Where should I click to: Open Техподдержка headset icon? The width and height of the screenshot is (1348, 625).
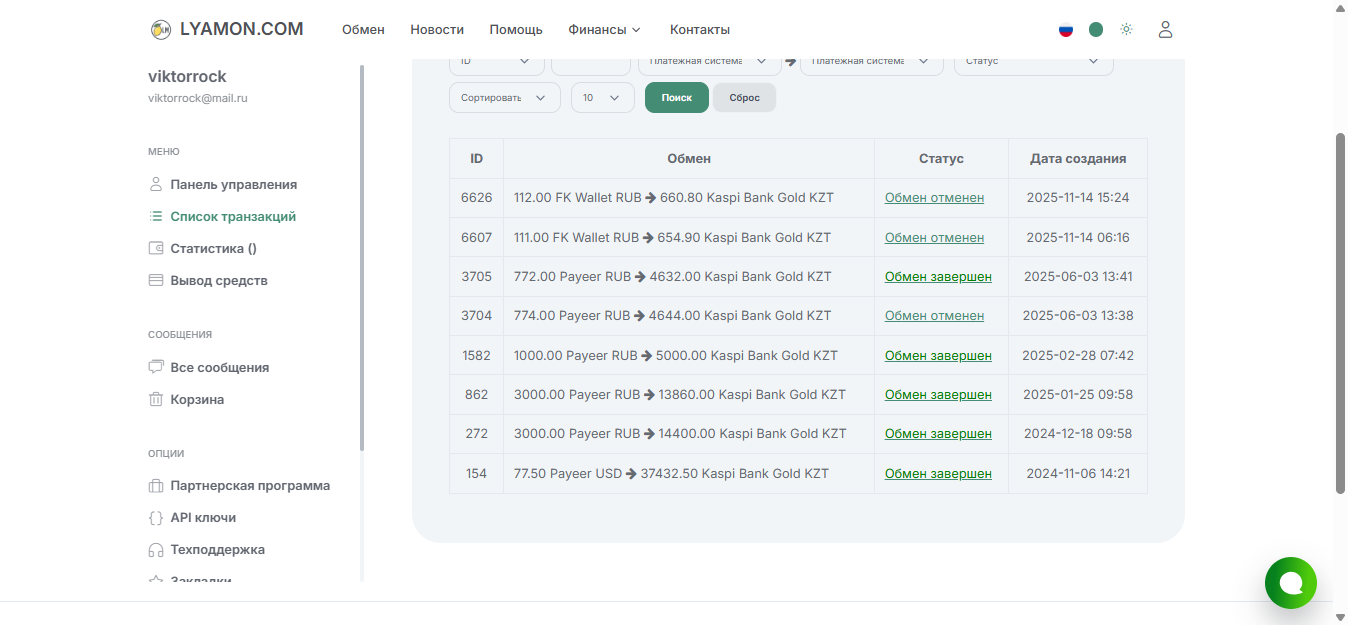click(x=155, y=550)
